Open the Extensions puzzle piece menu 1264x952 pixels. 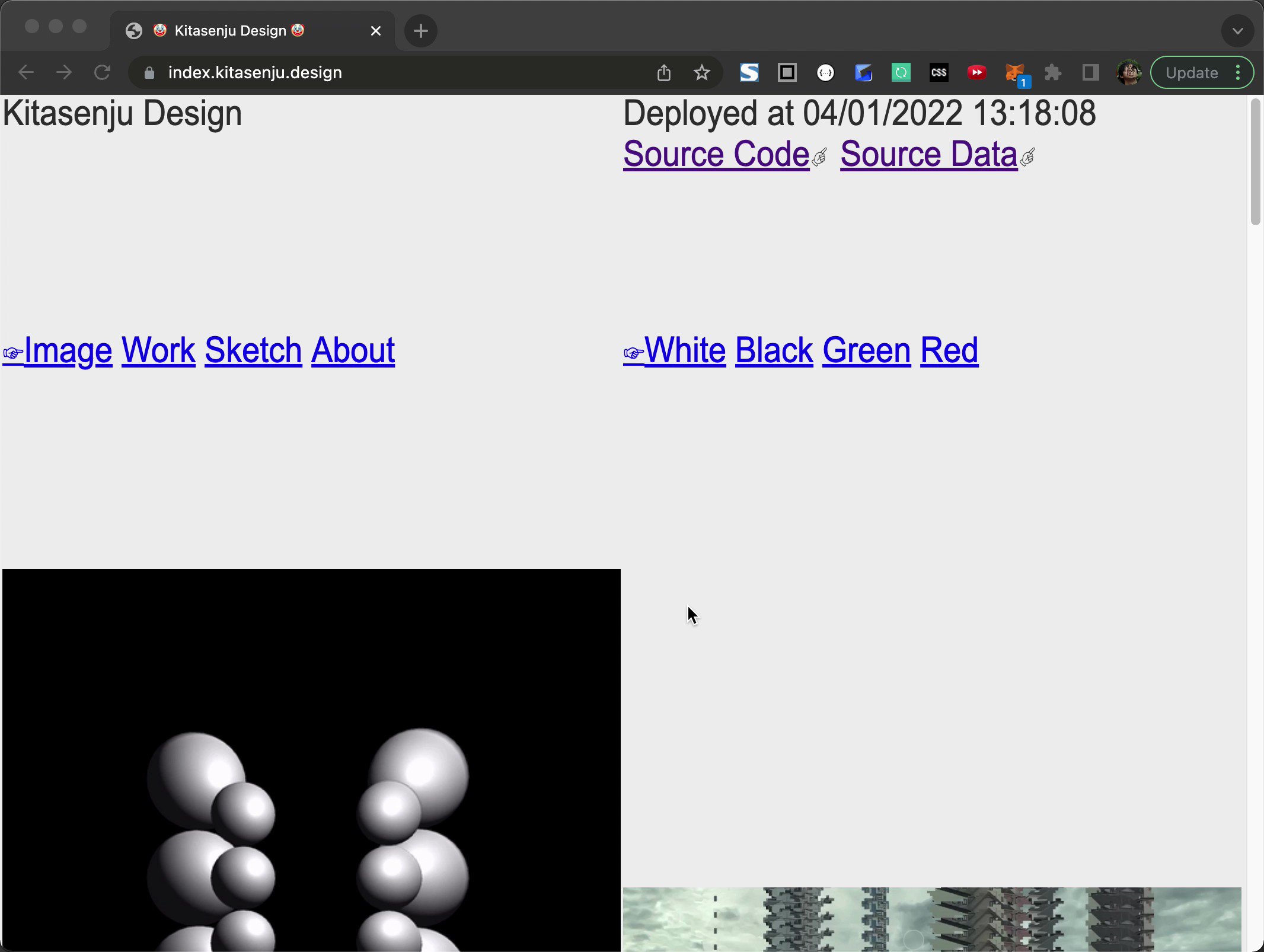(1053, 73)
